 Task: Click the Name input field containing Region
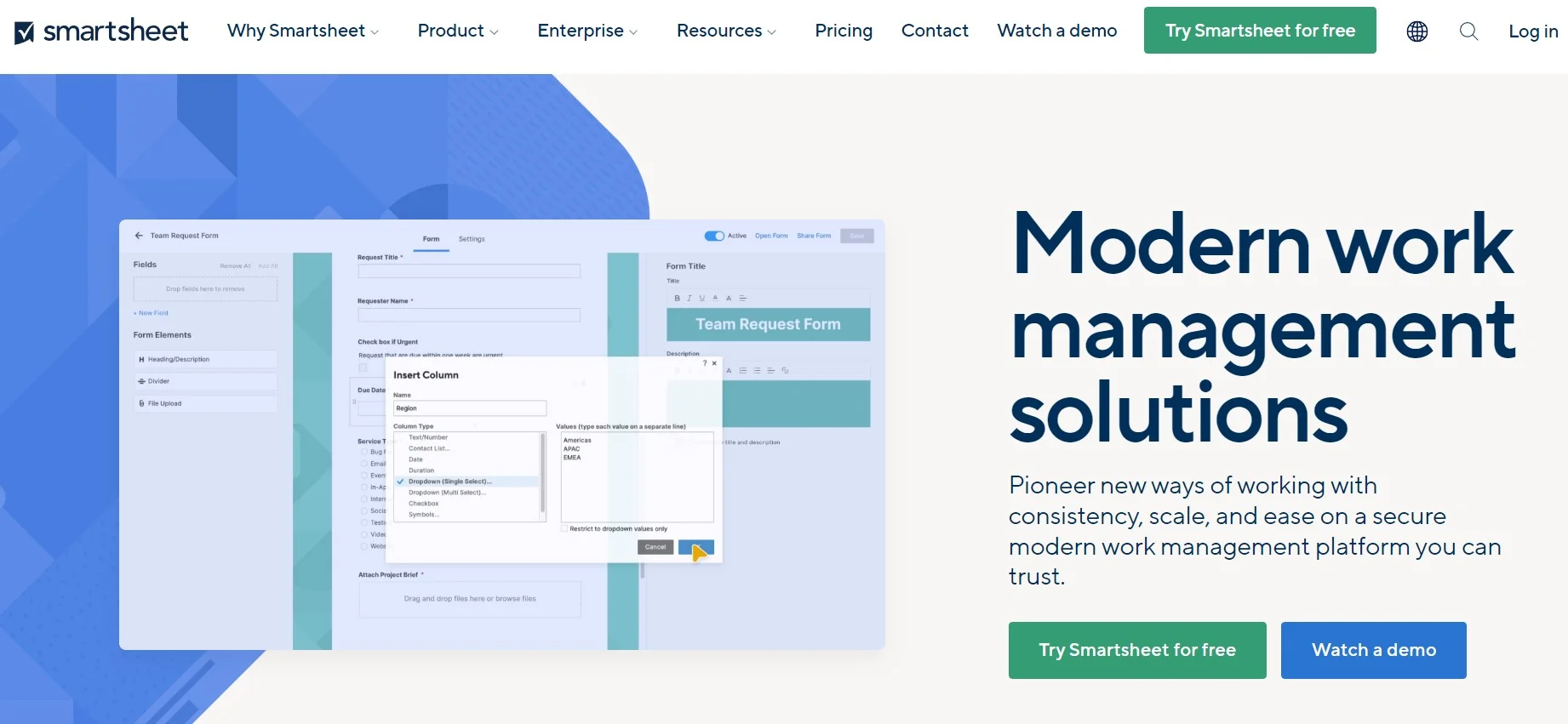pyautogui.click(x=469, y=408)
